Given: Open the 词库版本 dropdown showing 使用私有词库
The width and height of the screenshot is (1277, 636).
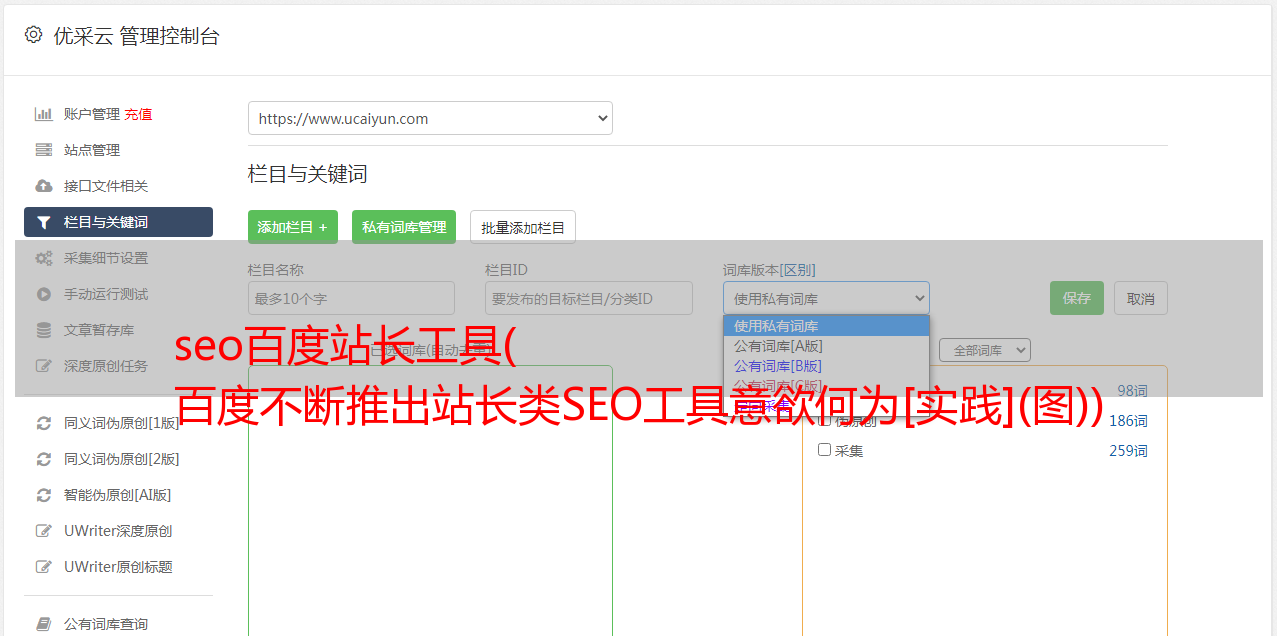Looking at the screenshot, I should click(x=826, y=298).
